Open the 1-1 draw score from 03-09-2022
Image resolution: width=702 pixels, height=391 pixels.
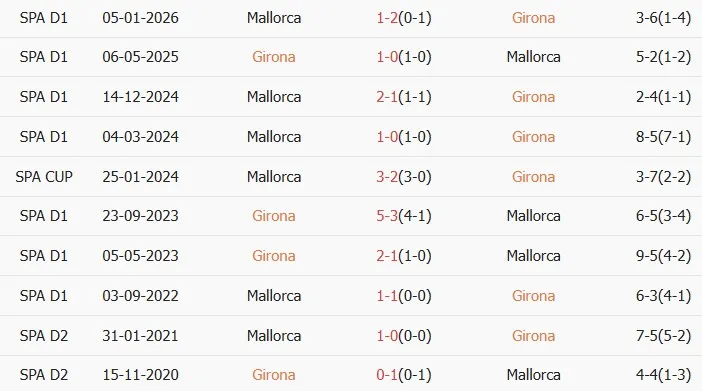[x=387, y=296]
